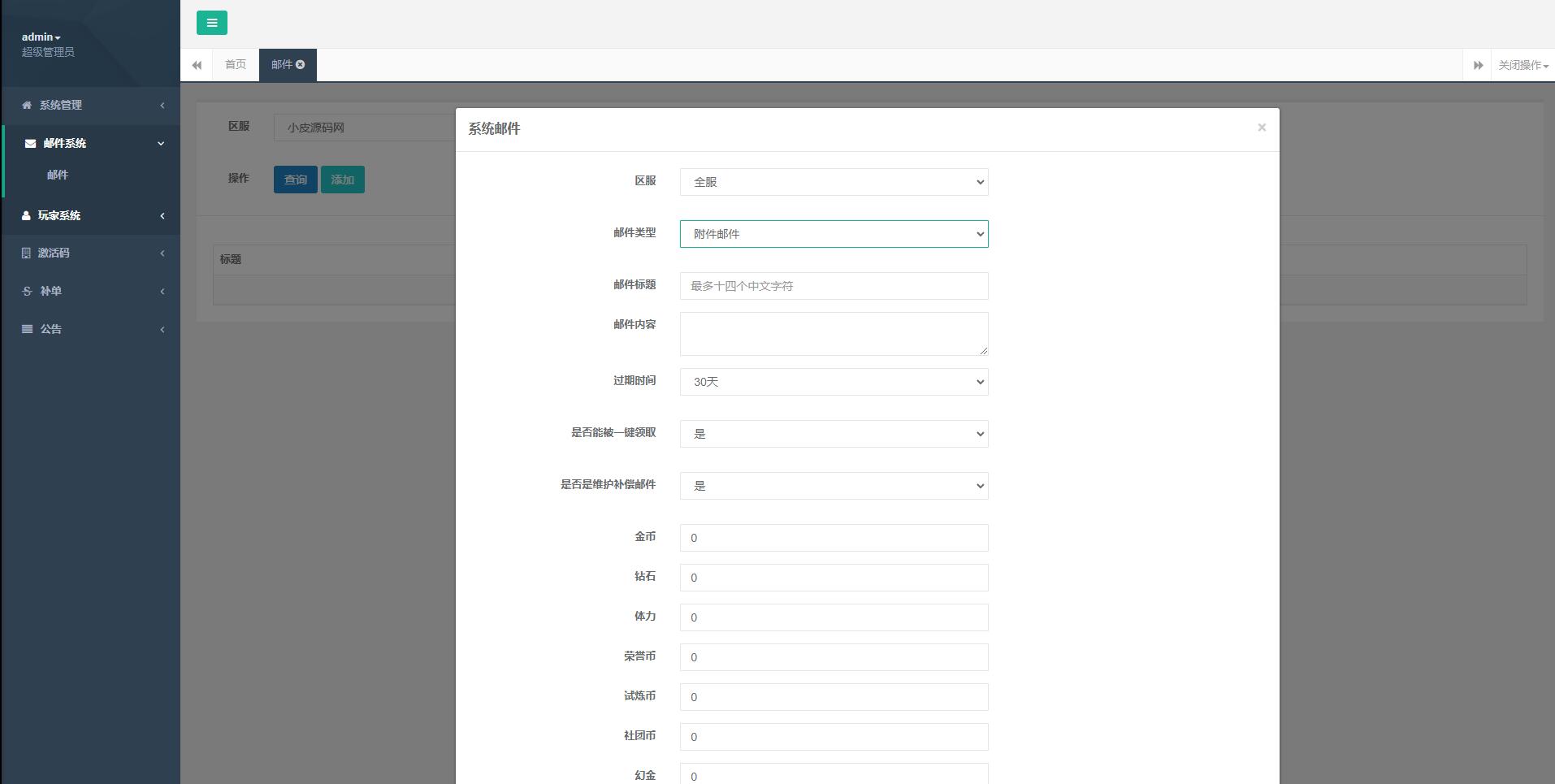
Task: Collapse the sidebar using the green hamburger icon
Action: coord(212,23)
